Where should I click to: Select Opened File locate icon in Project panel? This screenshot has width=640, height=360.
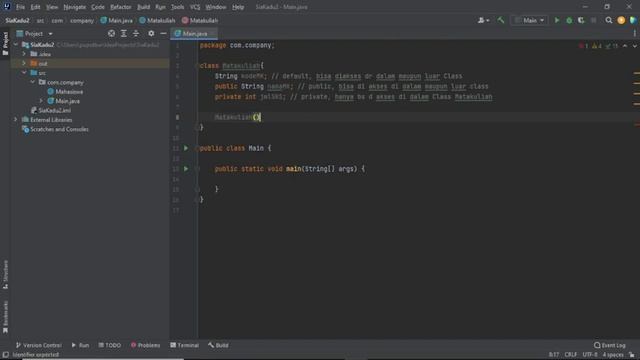111,33
